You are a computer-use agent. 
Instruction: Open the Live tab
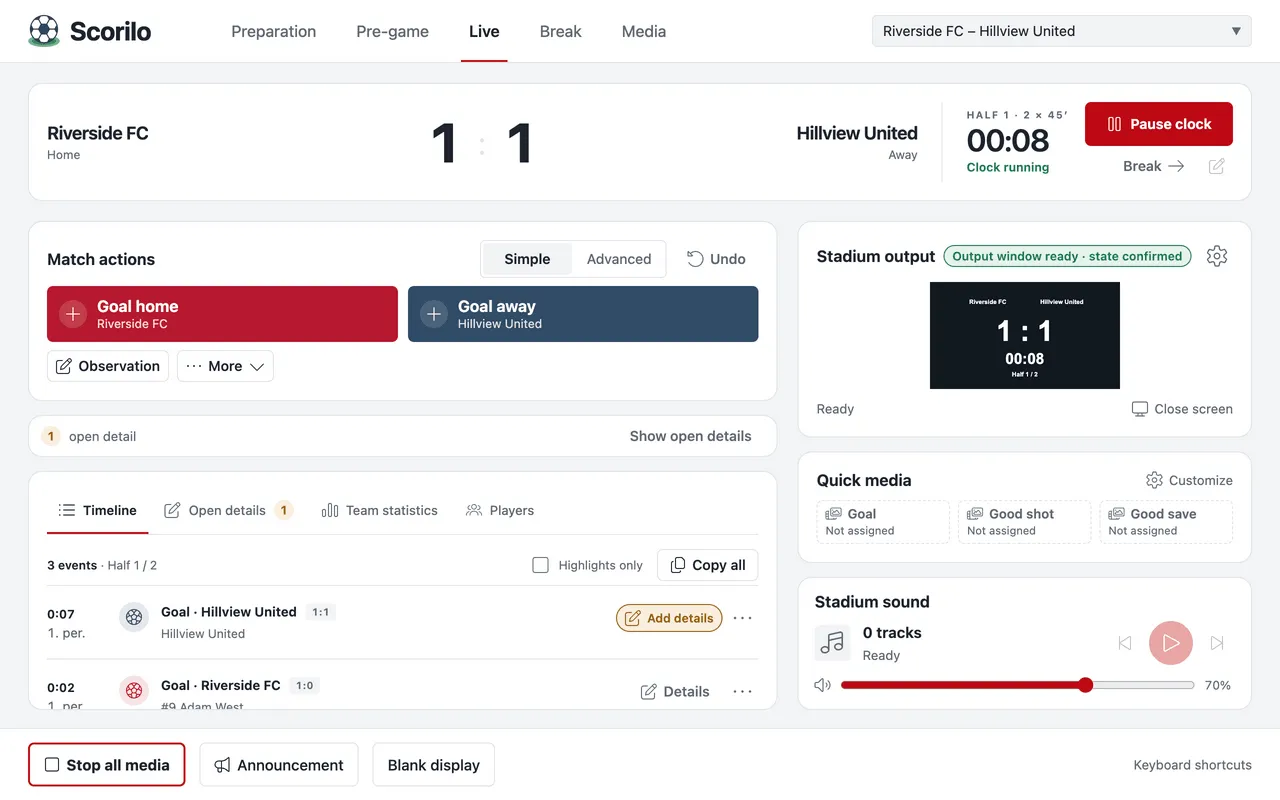[484, 31]
